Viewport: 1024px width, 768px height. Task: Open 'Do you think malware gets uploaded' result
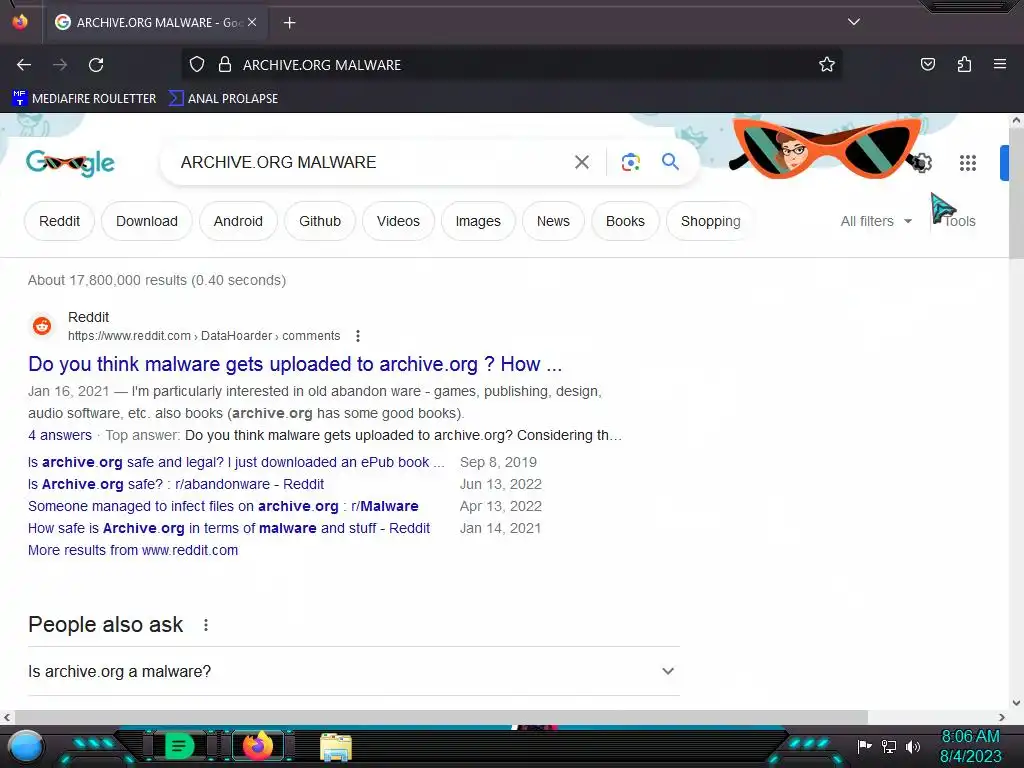tap(295, 364)
